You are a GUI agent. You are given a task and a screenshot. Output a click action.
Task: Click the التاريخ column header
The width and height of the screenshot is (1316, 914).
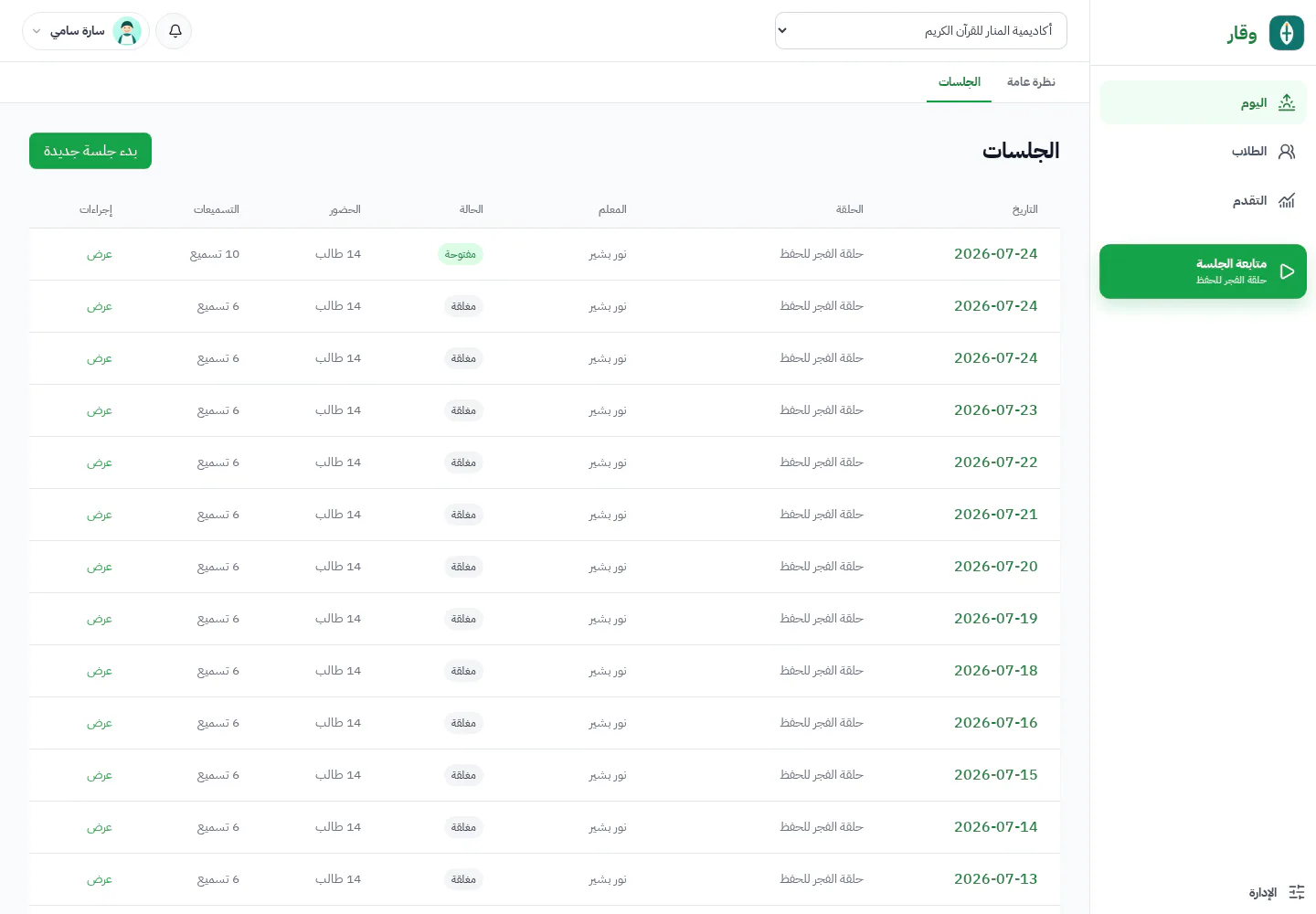coord(1024,209)
